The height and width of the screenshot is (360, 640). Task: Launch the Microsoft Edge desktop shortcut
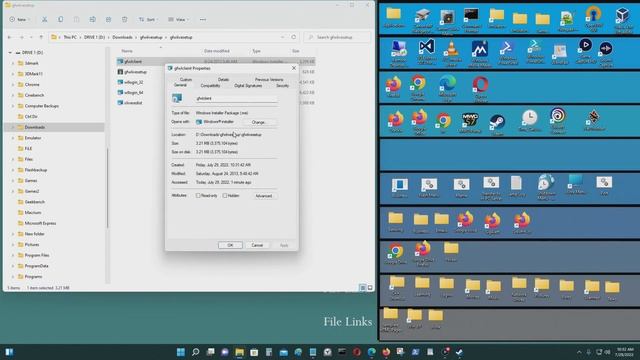coord(447,88)
